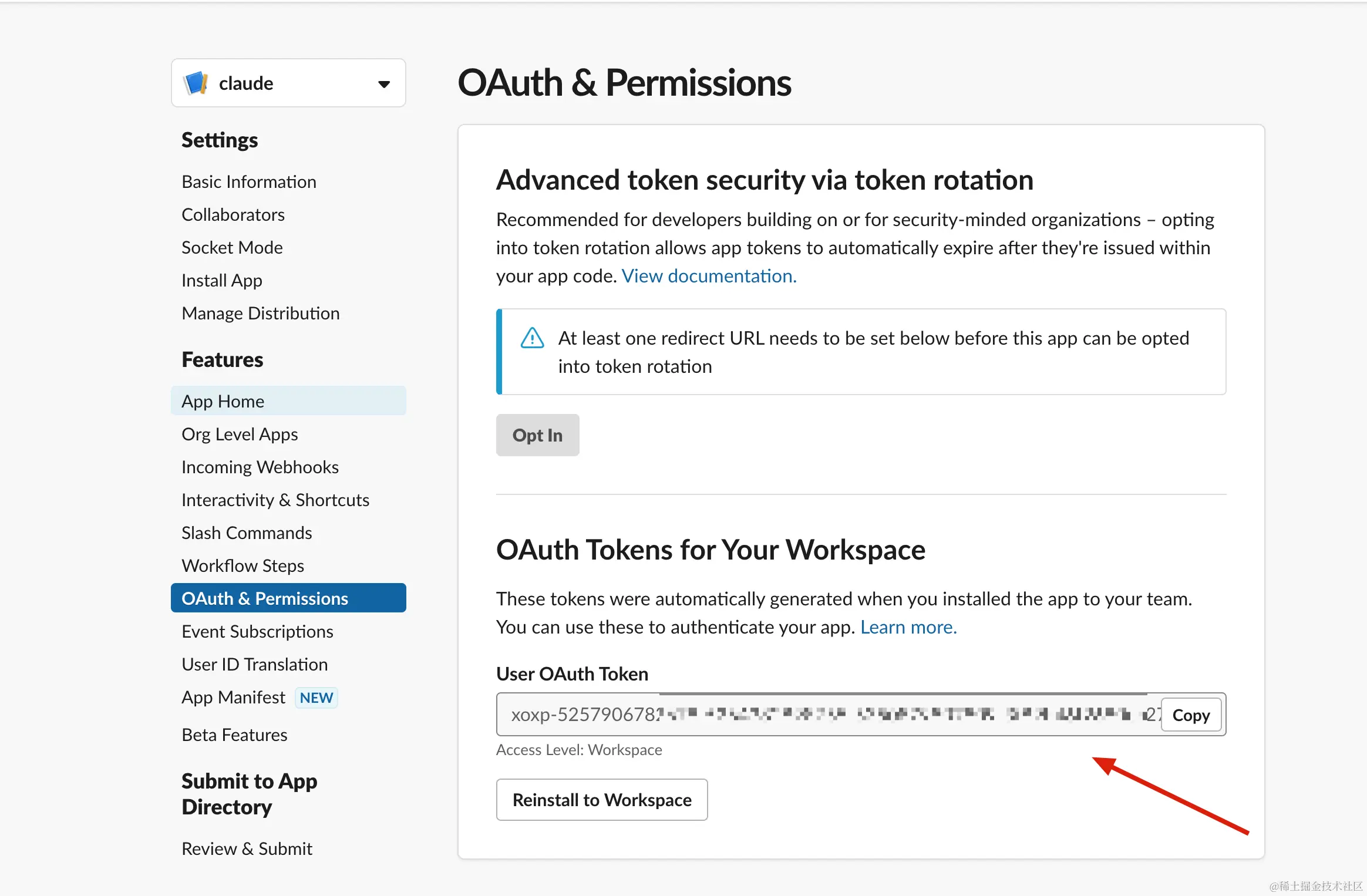Open Manage Distribution page
This screenshot has width=1367, height=896.
pyautogui.click(x=260, y=314)
